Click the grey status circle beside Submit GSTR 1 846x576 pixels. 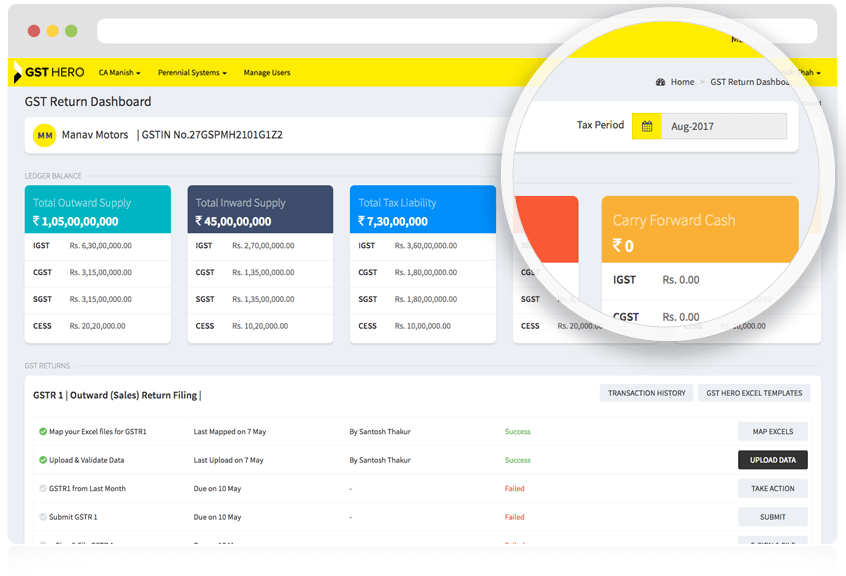click(x=43, y=517)
